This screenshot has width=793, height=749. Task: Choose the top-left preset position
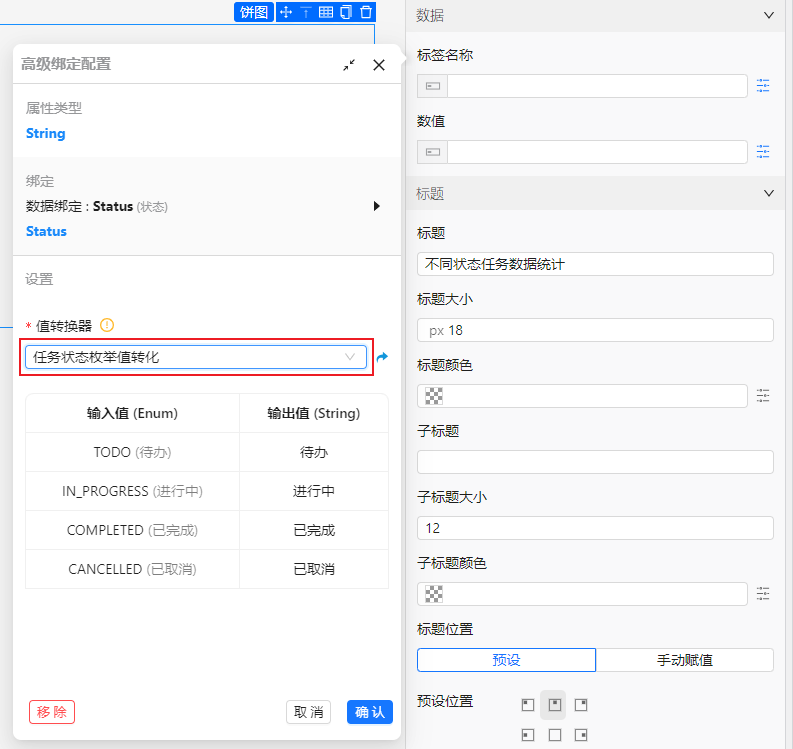pos(527,705)
